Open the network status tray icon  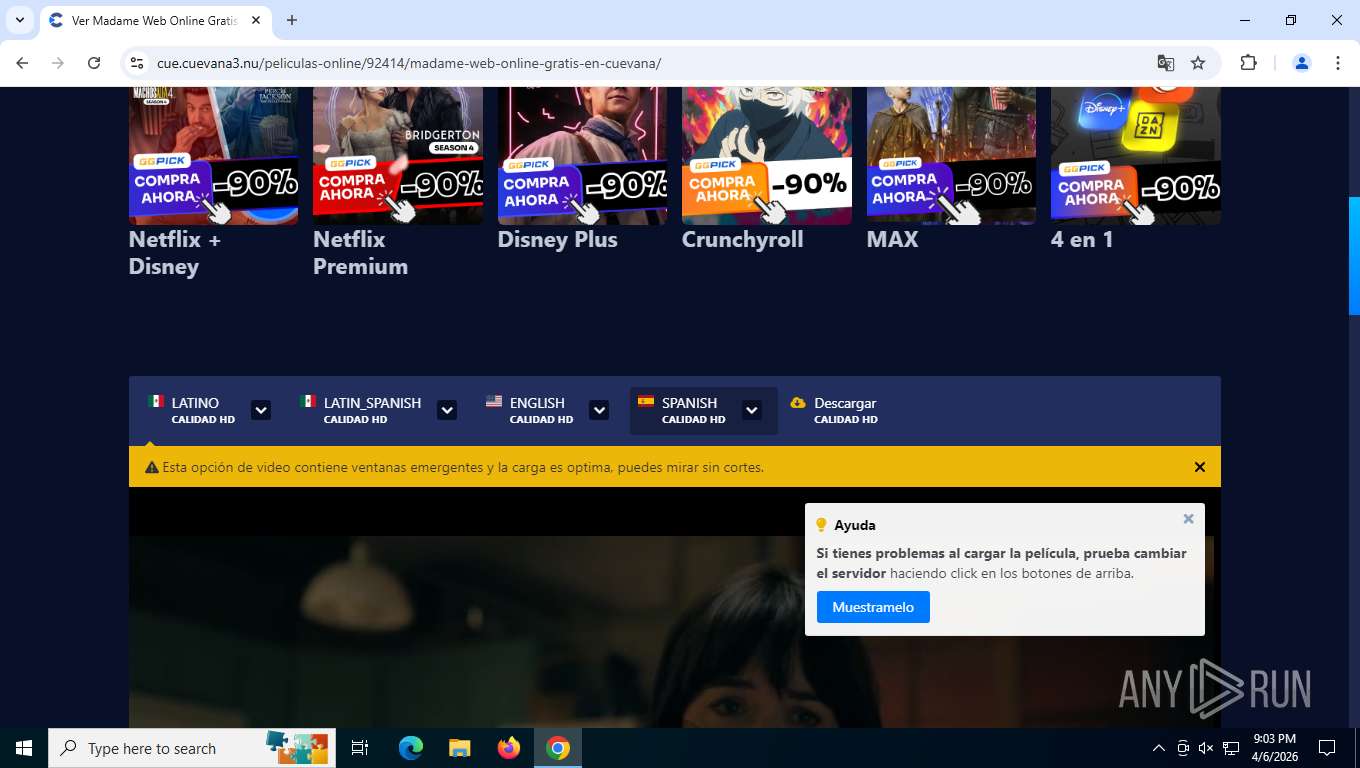click(x=1231, y=748)
